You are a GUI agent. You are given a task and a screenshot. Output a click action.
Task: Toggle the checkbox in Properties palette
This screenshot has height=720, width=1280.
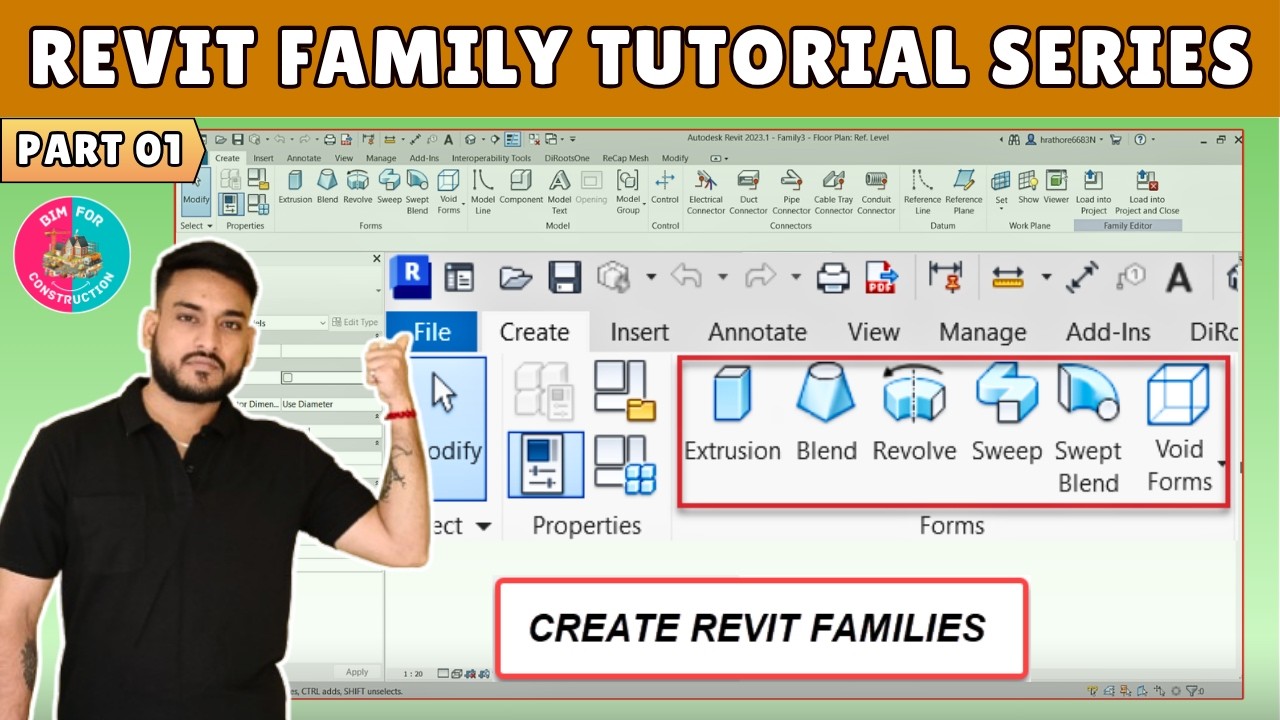(x=287, y=377)
